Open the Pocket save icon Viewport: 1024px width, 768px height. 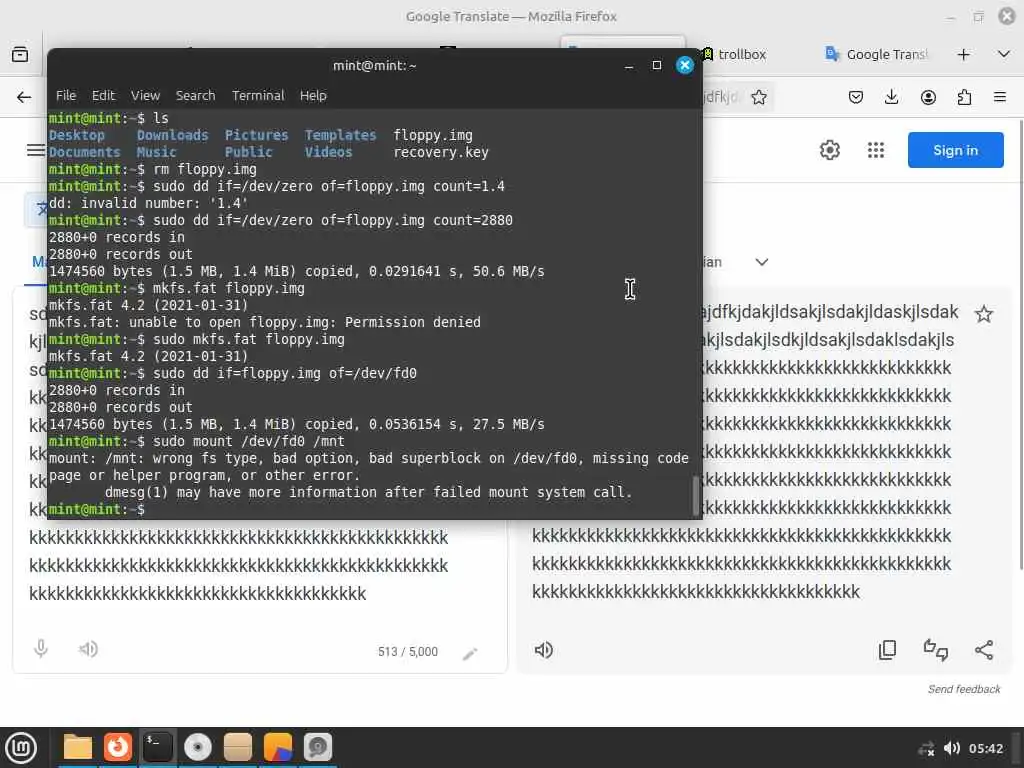coord(856,97)
